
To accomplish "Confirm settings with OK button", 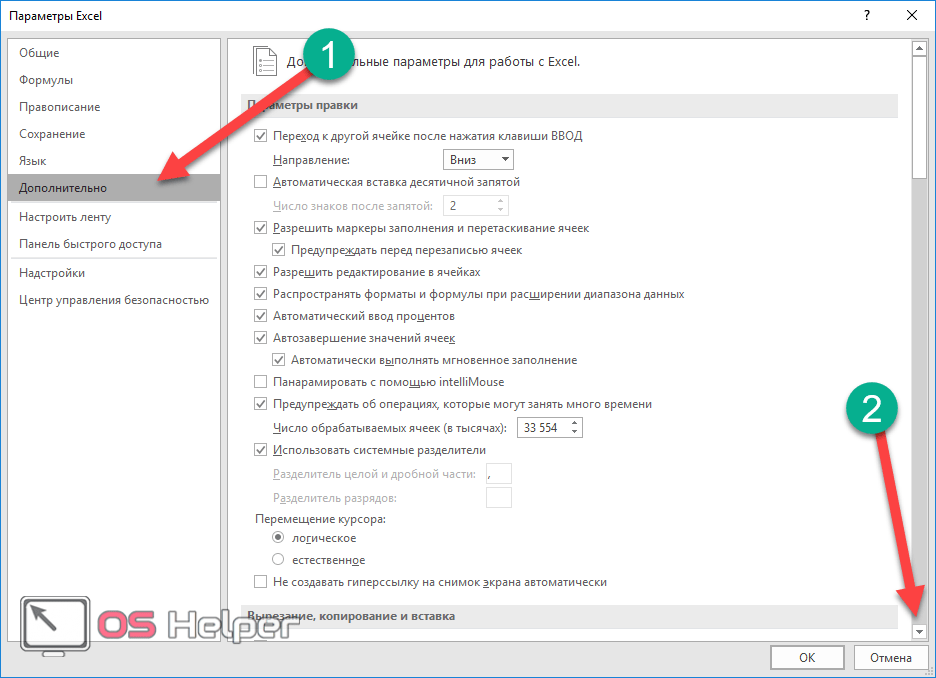I will pos(807,658).
